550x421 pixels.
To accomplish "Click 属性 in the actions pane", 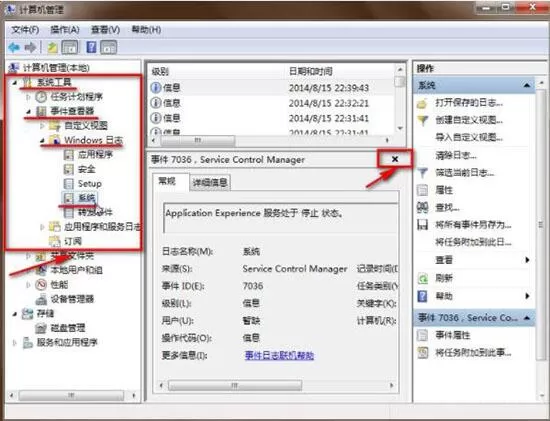I will coord(444,190).
